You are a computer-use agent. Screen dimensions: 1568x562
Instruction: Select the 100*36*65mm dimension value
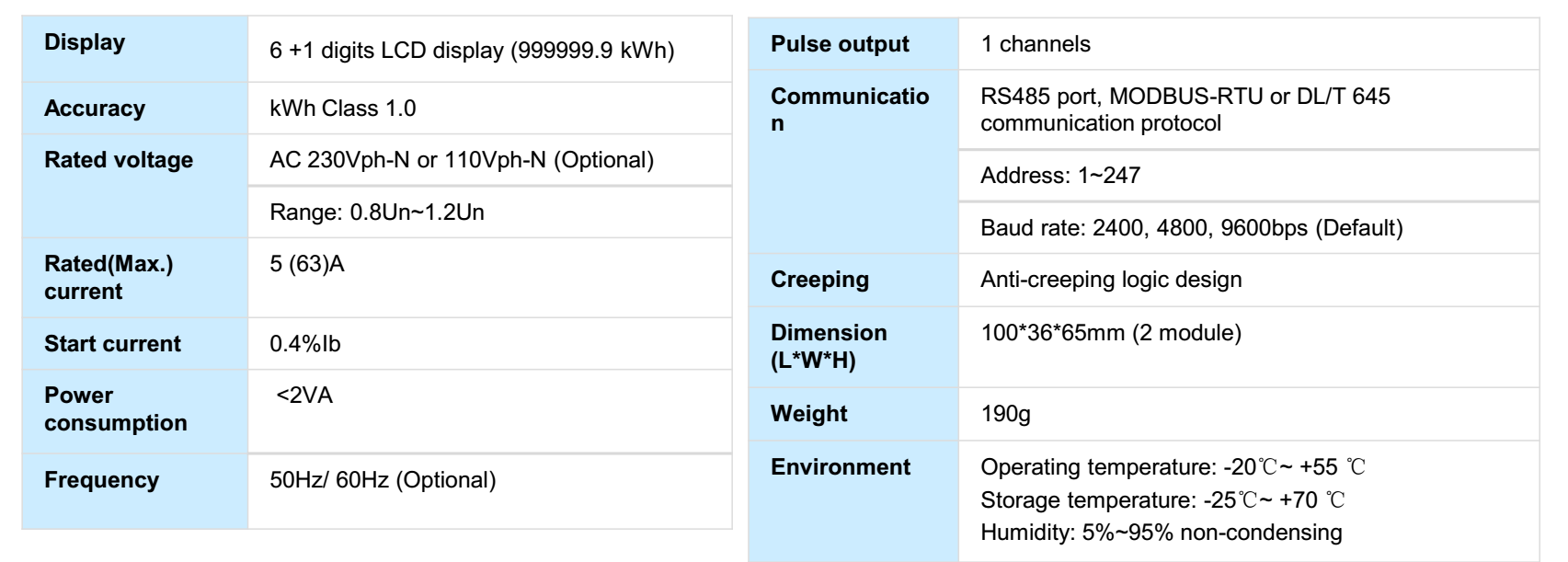(1111, 333)
